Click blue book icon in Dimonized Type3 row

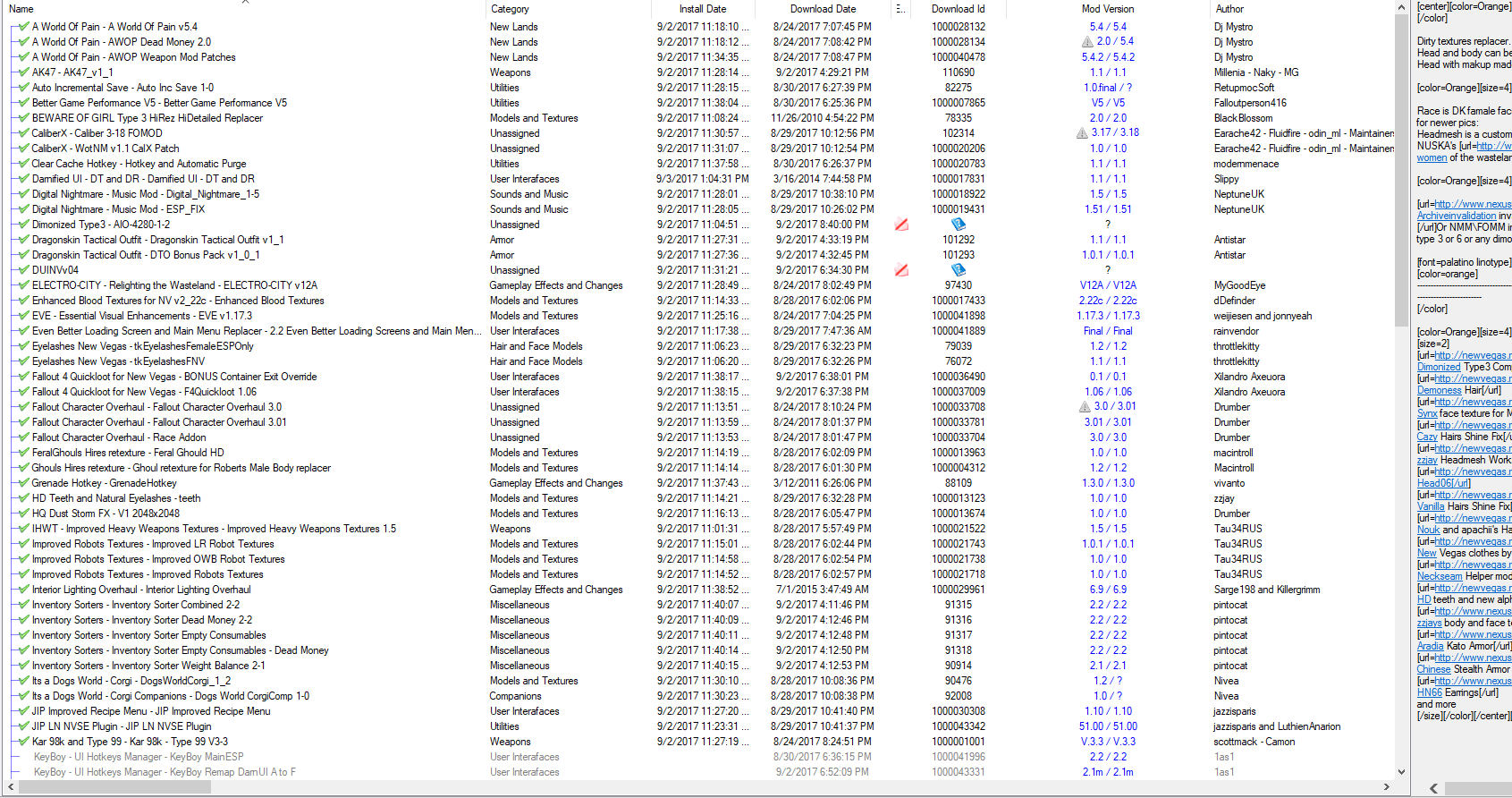pyautogui.click(x=959, y=225)
